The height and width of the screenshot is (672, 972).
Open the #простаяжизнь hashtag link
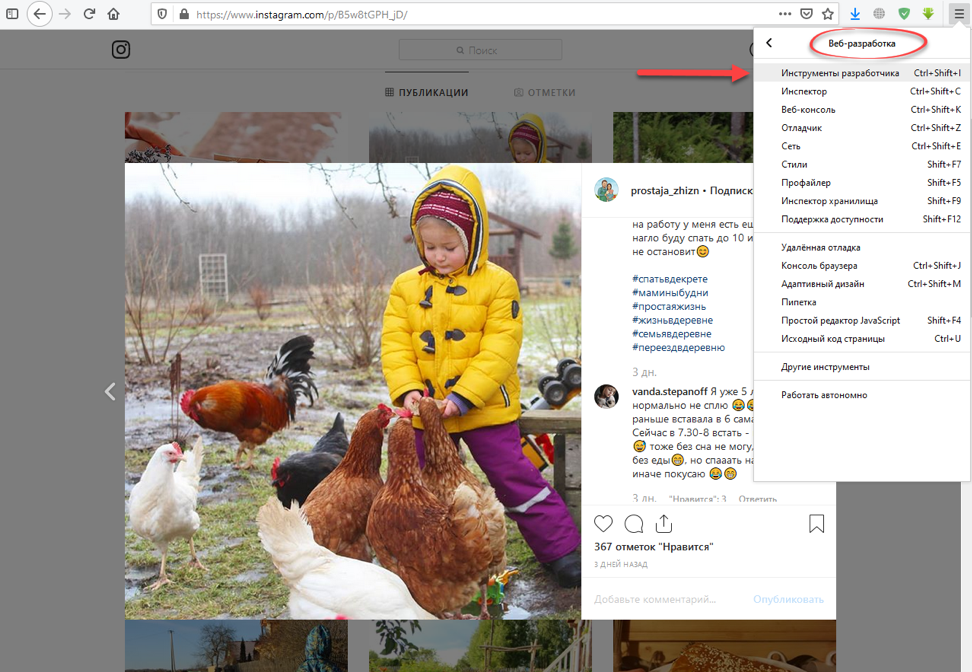click(x=669, y=306)
